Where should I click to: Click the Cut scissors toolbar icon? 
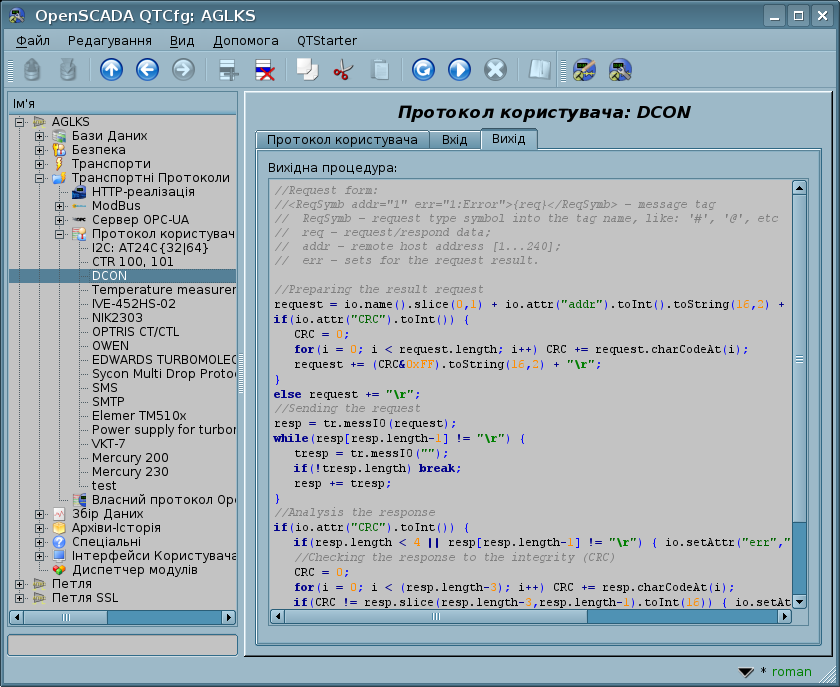coord(343,69)
